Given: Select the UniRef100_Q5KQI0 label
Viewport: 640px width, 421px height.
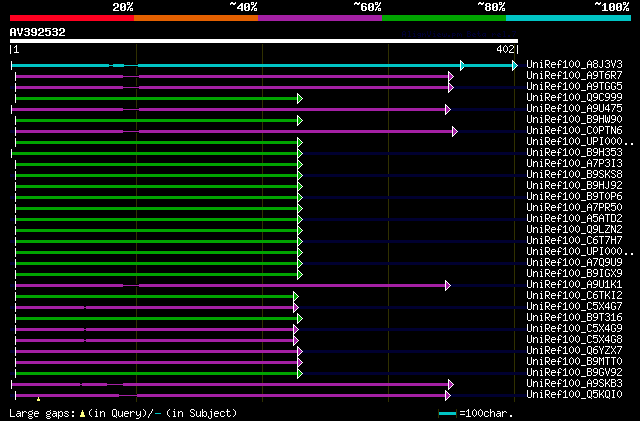Looking at the screenshot, I should pyautogui.click(x=574, y=395).
